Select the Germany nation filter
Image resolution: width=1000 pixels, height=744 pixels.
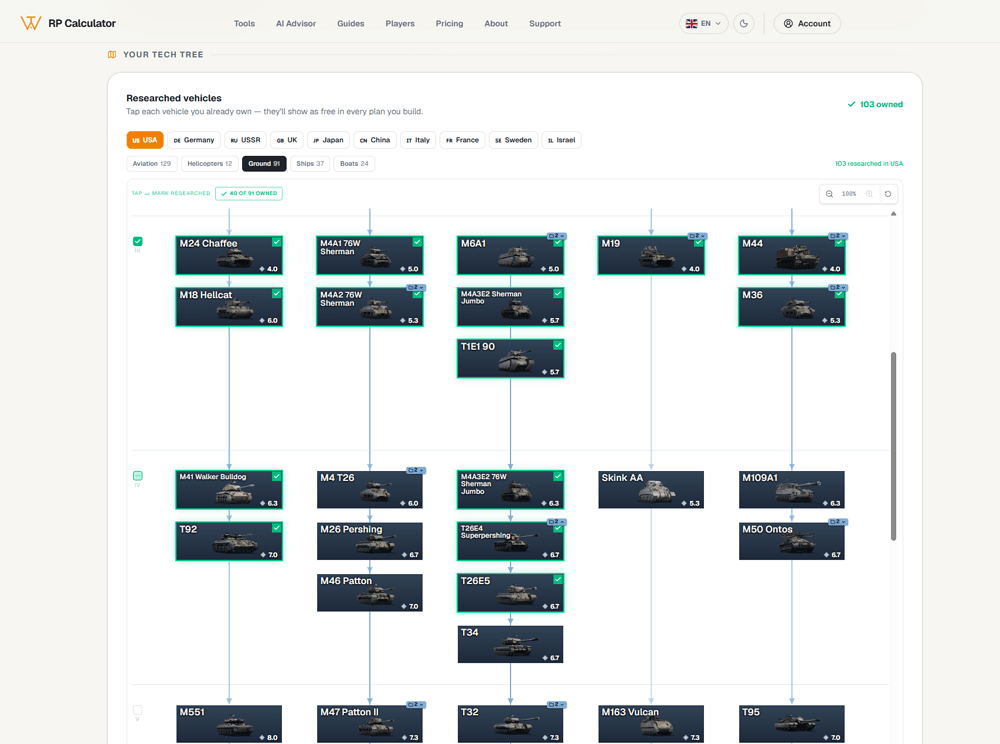(194, 140)
